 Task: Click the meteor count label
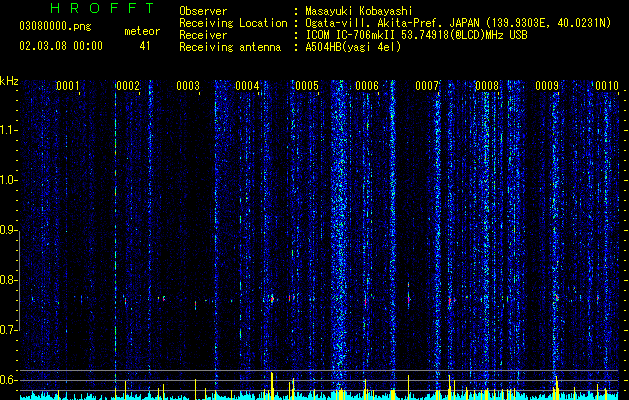click(x=142, y=31)
